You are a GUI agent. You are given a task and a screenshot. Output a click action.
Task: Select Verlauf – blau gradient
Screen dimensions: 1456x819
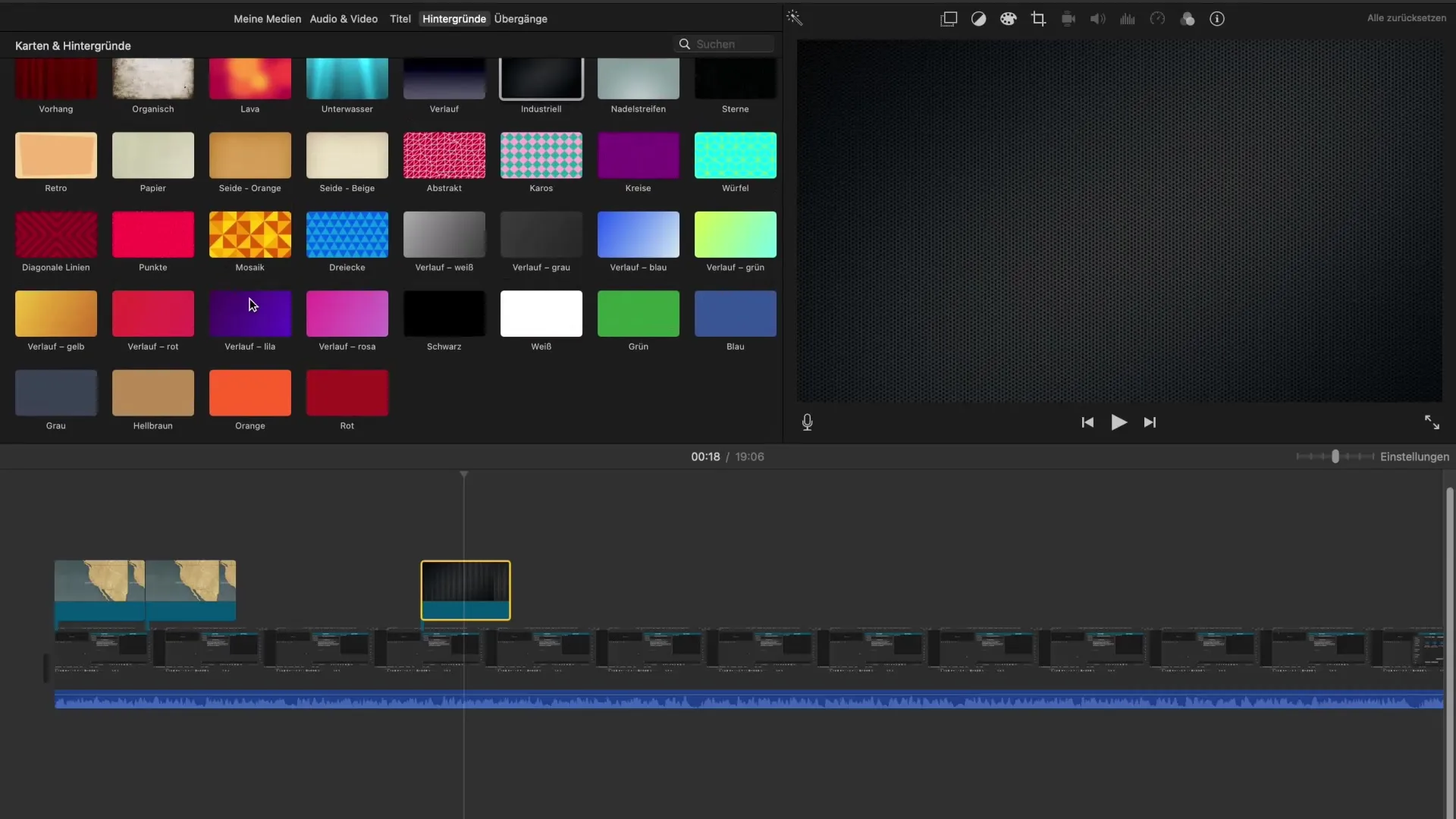point(639,234)
